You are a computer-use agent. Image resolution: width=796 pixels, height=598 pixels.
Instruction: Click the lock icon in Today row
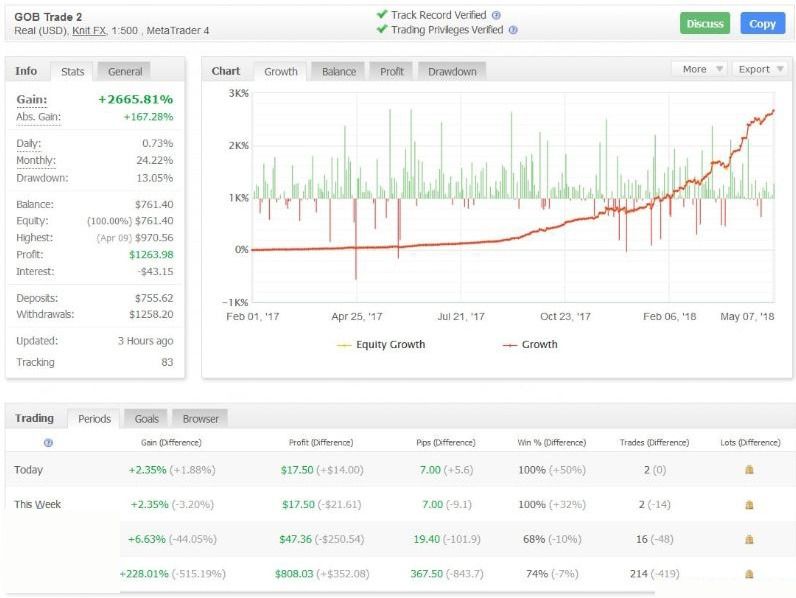(749, 470)
